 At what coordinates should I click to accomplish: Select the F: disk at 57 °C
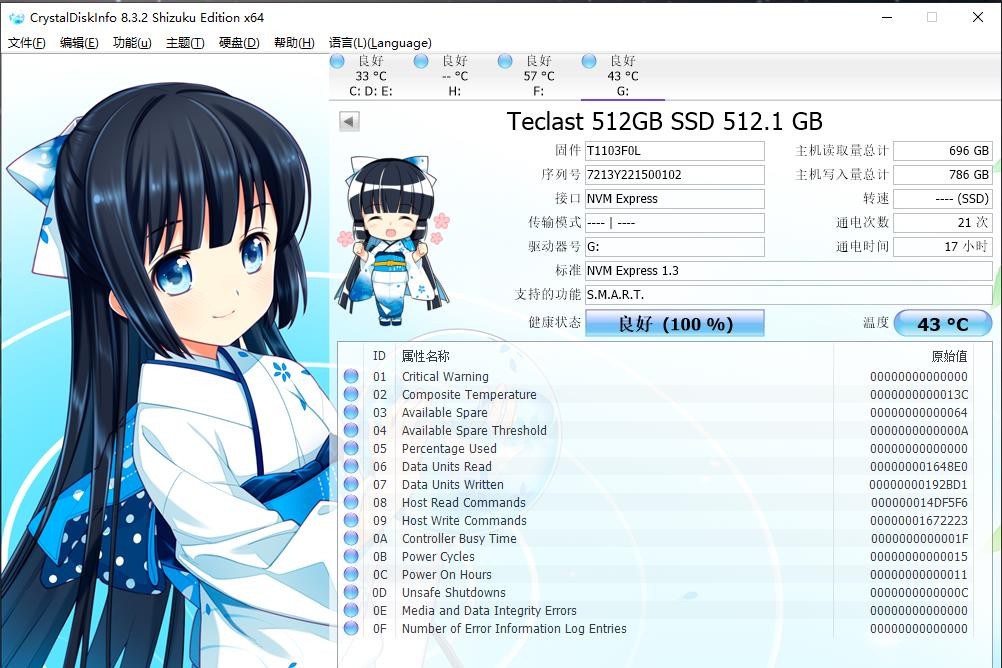[539, 76]
